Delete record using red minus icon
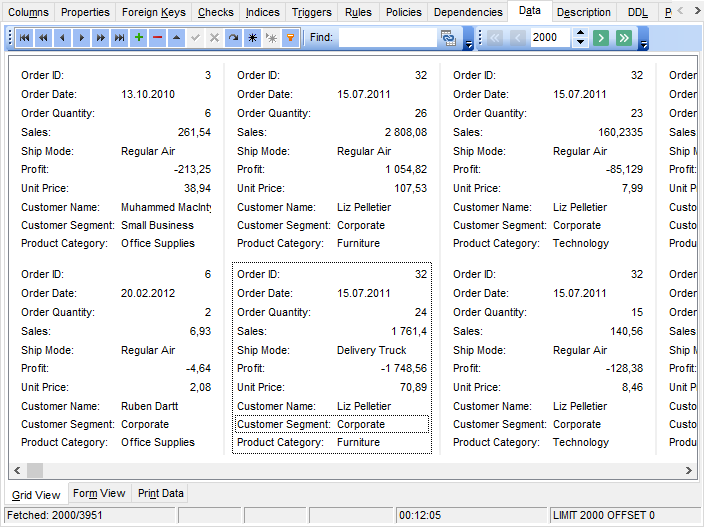Viewport: 704px width, 527px height. 157,38
